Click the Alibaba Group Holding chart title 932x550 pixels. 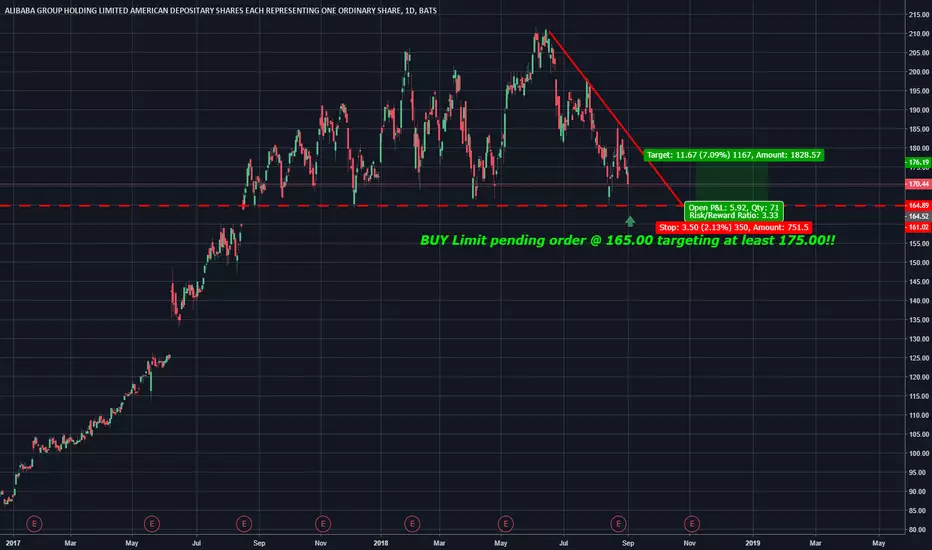pyautogui.click(x=221, y=10)
